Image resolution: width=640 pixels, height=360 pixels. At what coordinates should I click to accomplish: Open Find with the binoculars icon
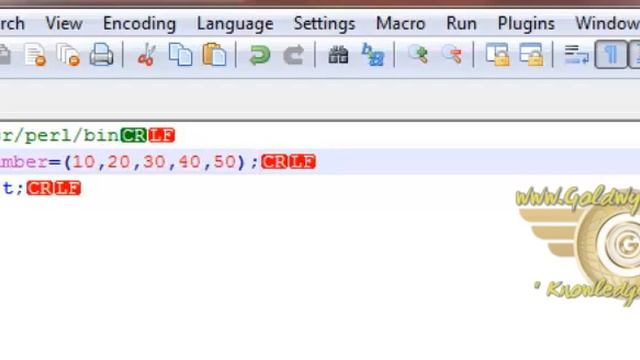338,55
